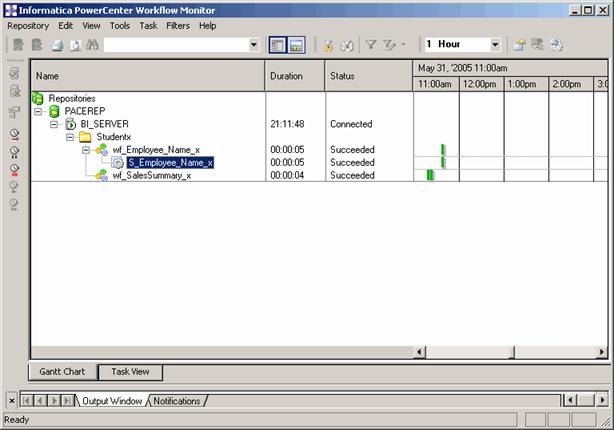The image size is (614, 430).
Task: Select the S_Employee_Name_x session
Action: pyautogui.click(x=170, y=163)
